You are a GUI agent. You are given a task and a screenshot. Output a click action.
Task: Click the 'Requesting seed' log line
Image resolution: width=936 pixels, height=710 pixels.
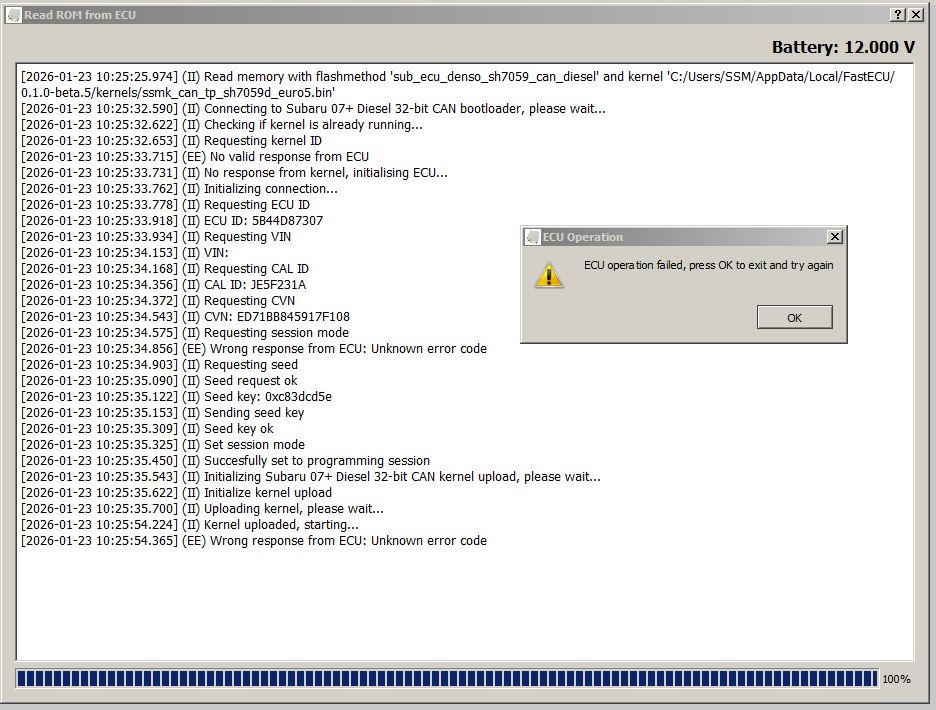159,364
